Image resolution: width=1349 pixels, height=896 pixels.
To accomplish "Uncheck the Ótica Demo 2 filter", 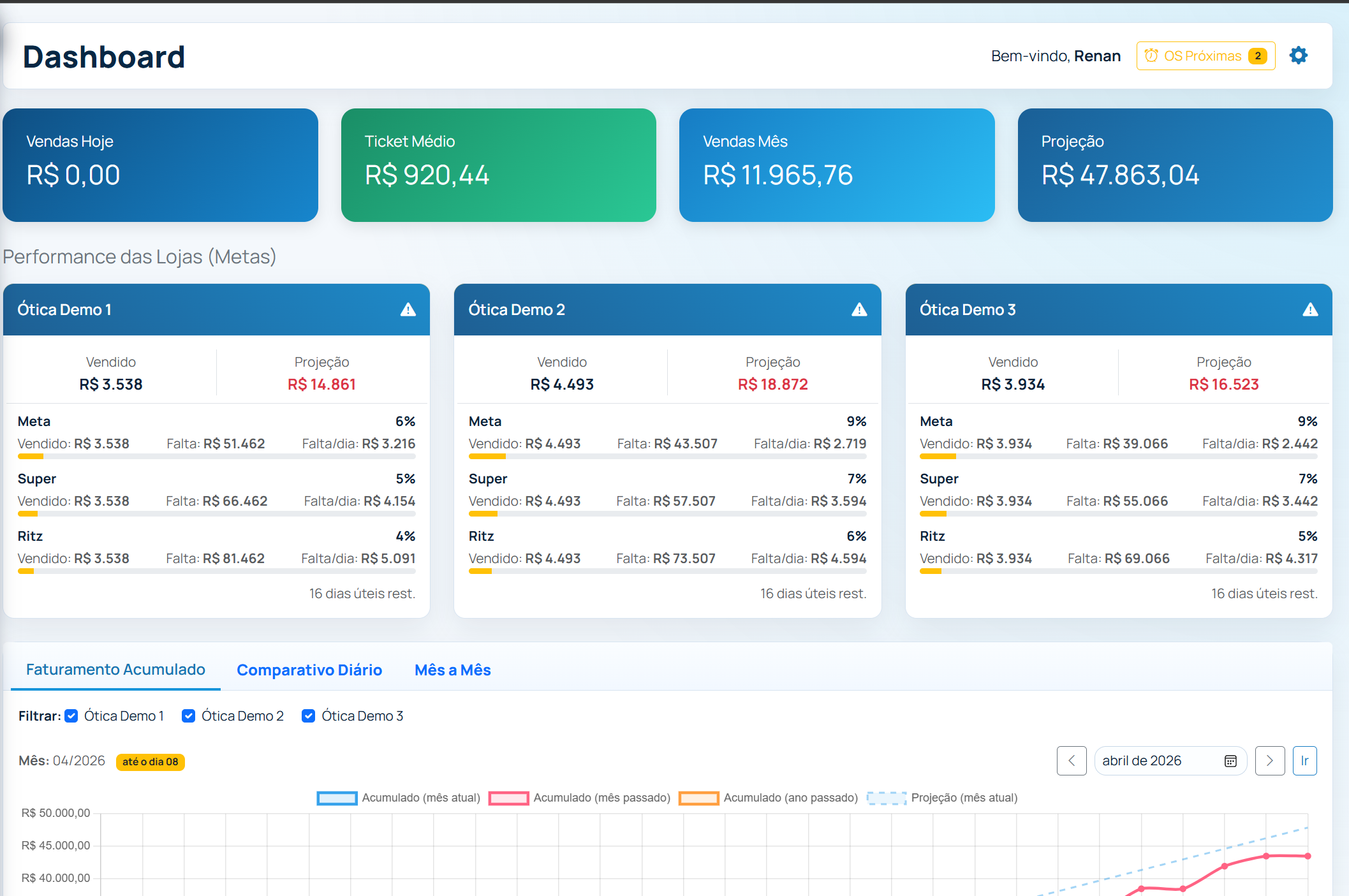I will click(188, 716).
